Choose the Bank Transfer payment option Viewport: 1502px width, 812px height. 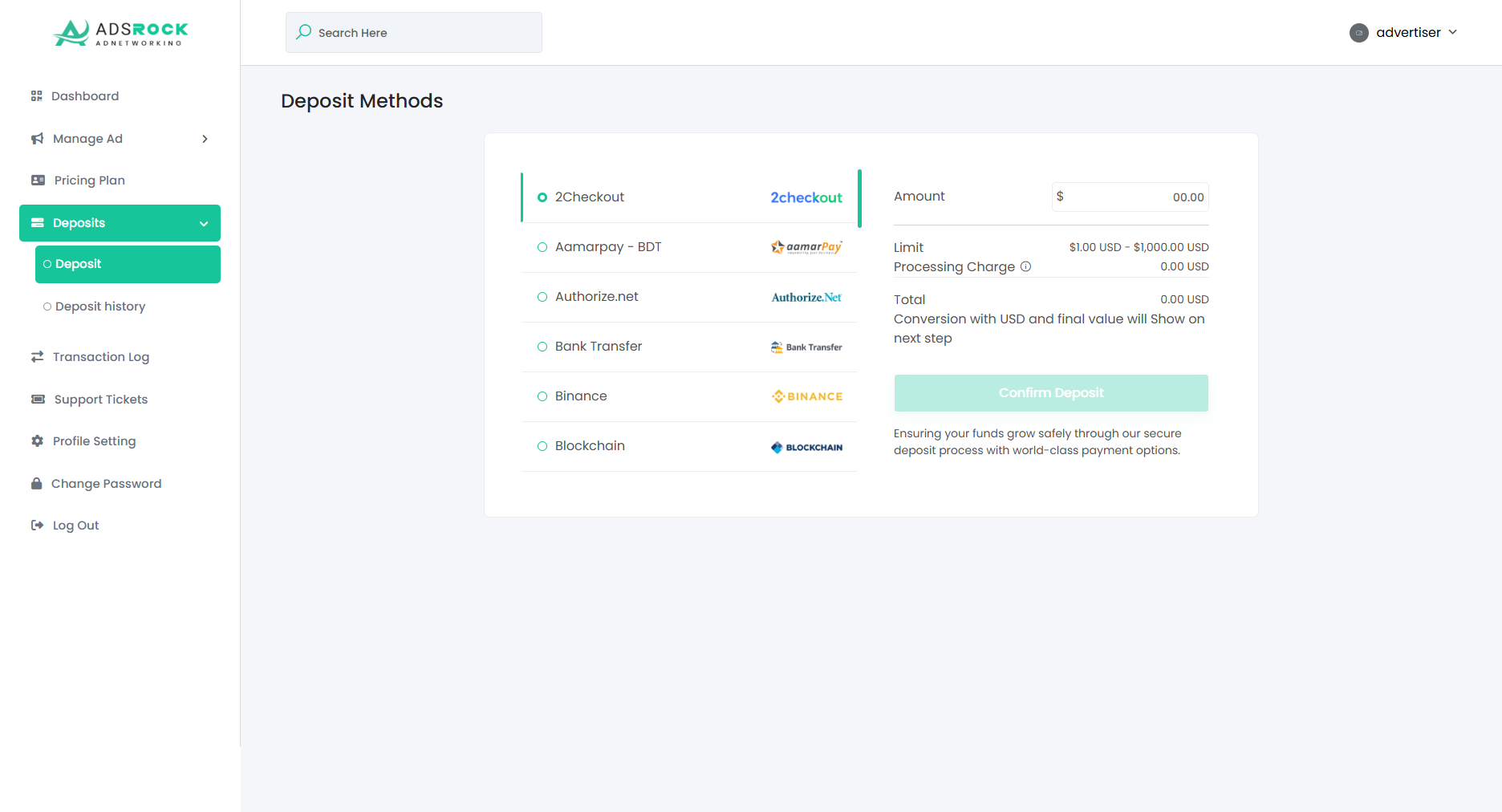coord(599,346)
